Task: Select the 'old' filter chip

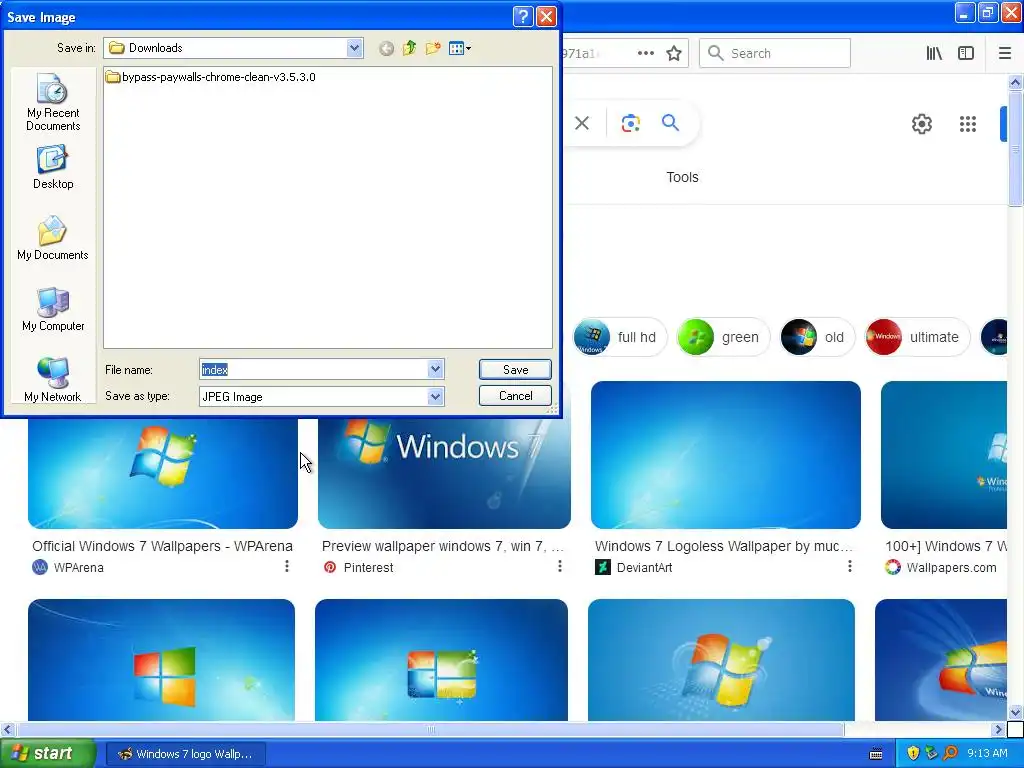Action: coord(817,337)
